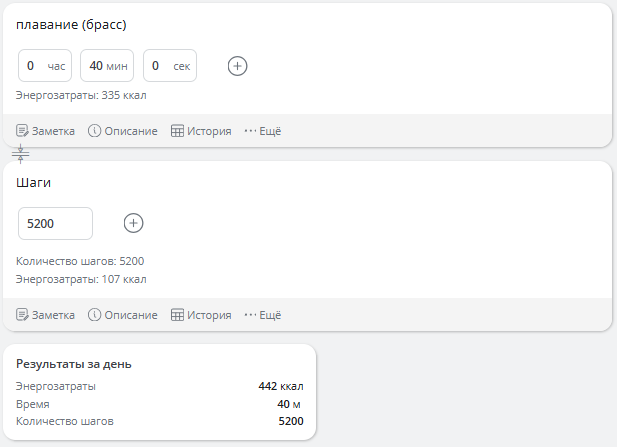Click the Шаги card title
Image resolution: width=617 pixels, height=447 pixels.
coord(34,183)
